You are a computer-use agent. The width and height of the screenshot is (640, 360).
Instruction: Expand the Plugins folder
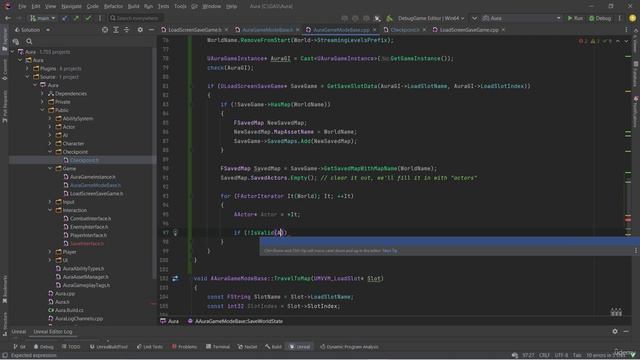coord(28,69)
